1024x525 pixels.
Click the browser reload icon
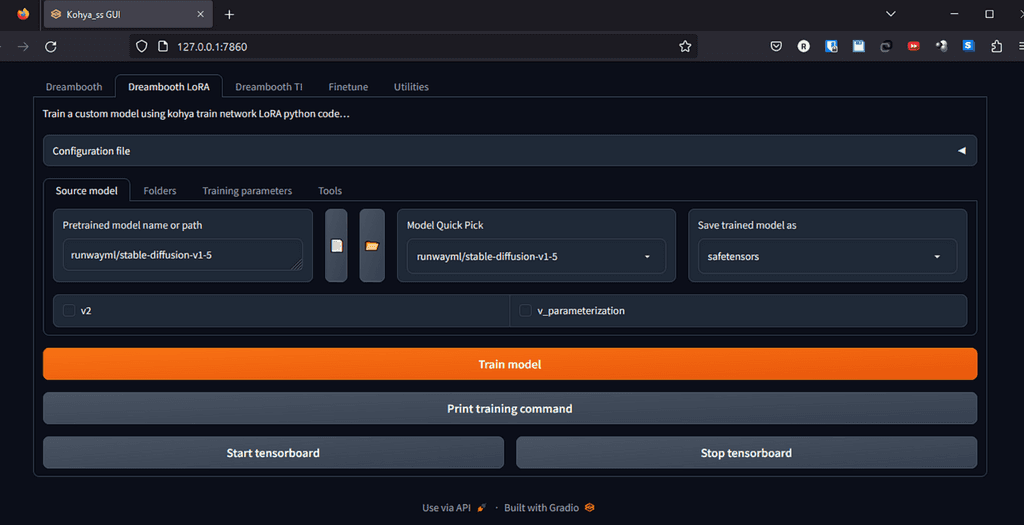pyautogui.click(x=51, y=46)
